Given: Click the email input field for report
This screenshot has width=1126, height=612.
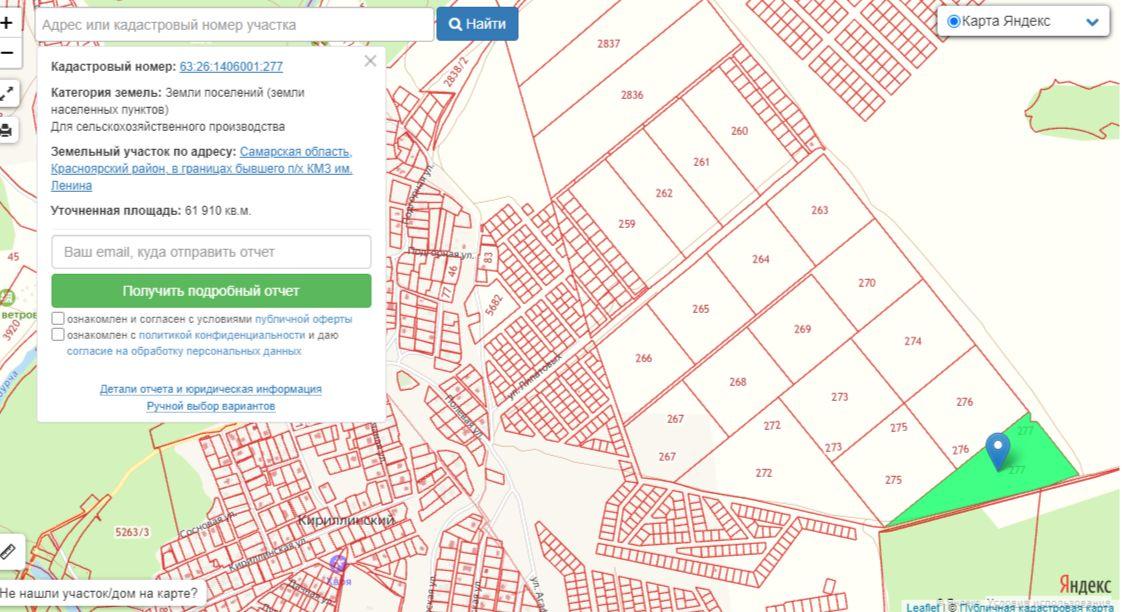Looking at the screenshot, I should click(x=211, y=252).
